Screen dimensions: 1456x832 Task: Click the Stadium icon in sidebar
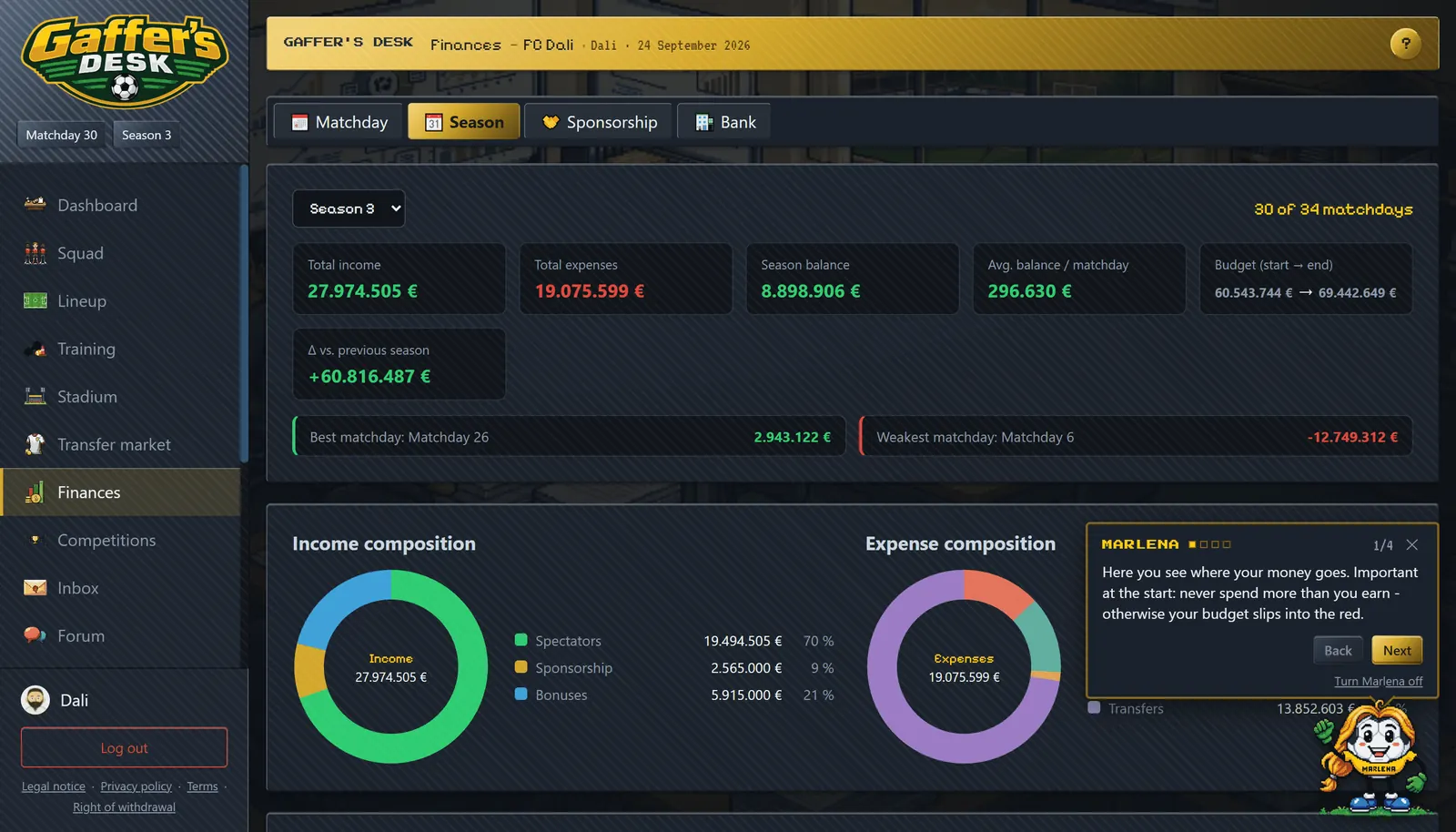[35, 396]
